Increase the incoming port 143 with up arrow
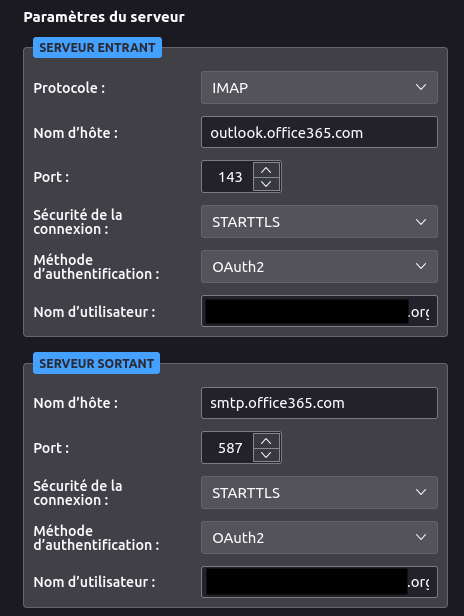 point(266,170)
